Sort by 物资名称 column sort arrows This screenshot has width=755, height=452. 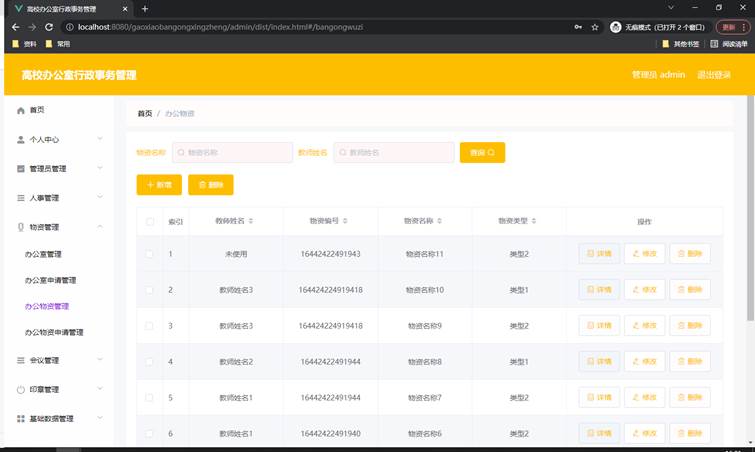pos(440,221)
